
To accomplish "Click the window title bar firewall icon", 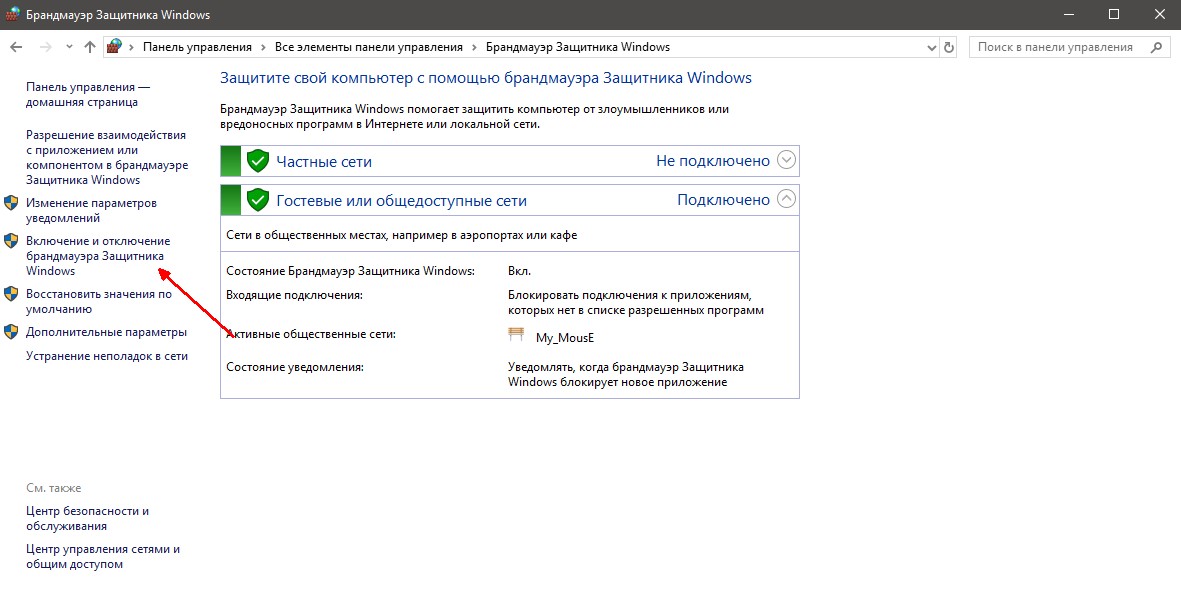I will [x=12, y=14].
